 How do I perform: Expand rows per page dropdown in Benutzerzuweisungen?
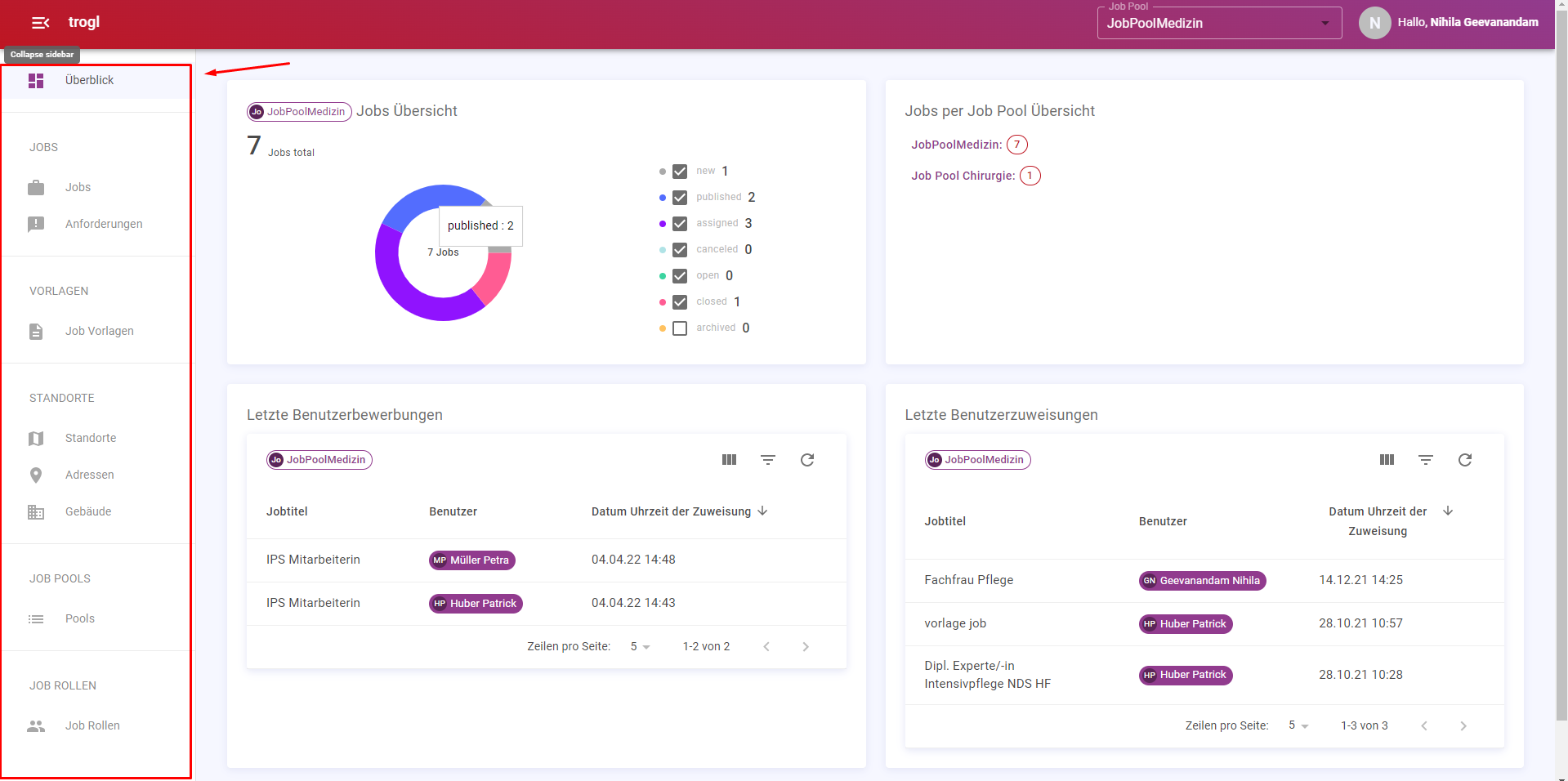pyautogui.click(x=1298, y=725)
